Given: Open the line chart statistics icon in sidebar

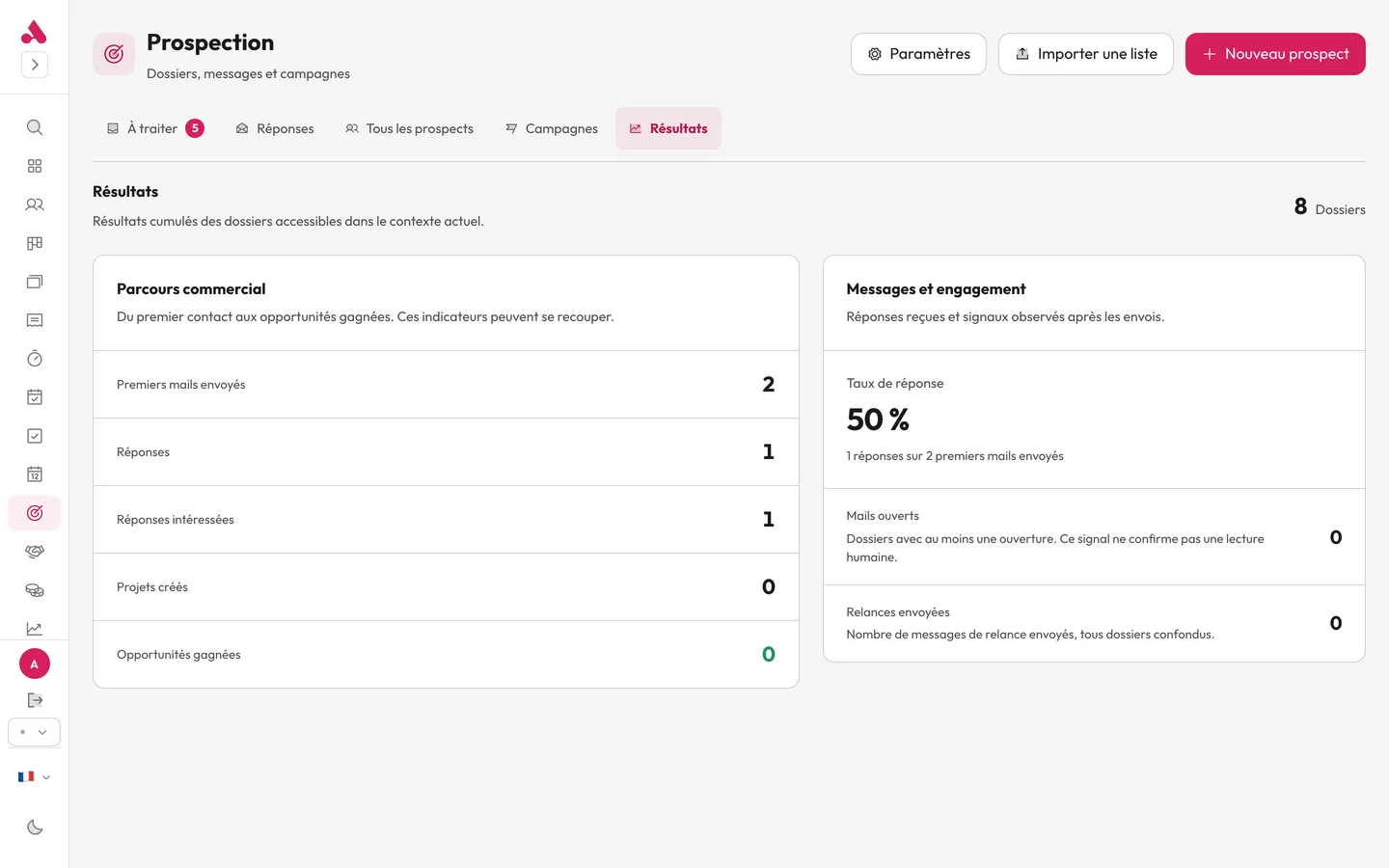Looking at the screenshot, I should (x=35, y=629).
